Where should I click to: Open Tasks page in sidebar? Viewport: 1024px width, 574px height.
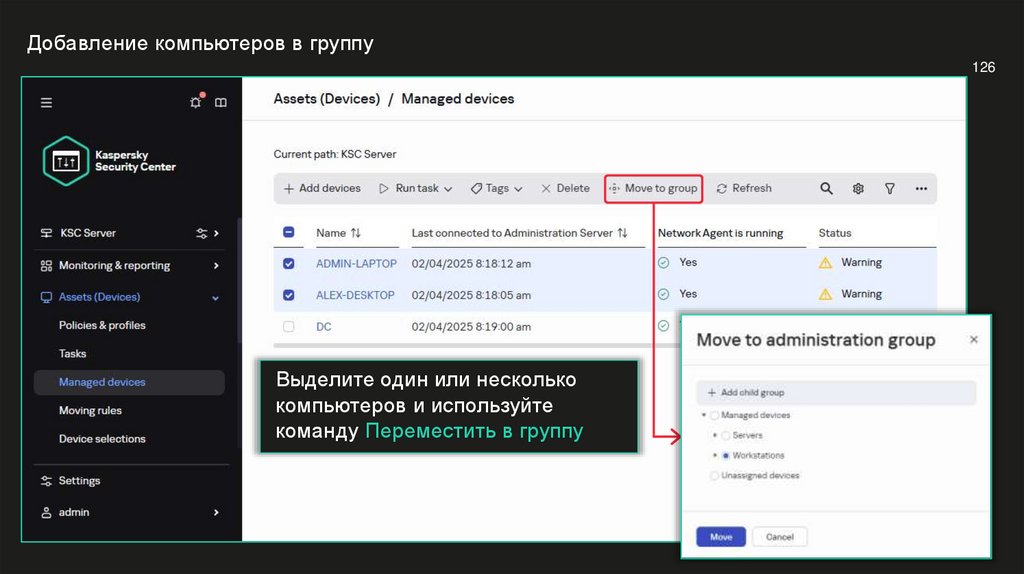[x=72, y=353]
